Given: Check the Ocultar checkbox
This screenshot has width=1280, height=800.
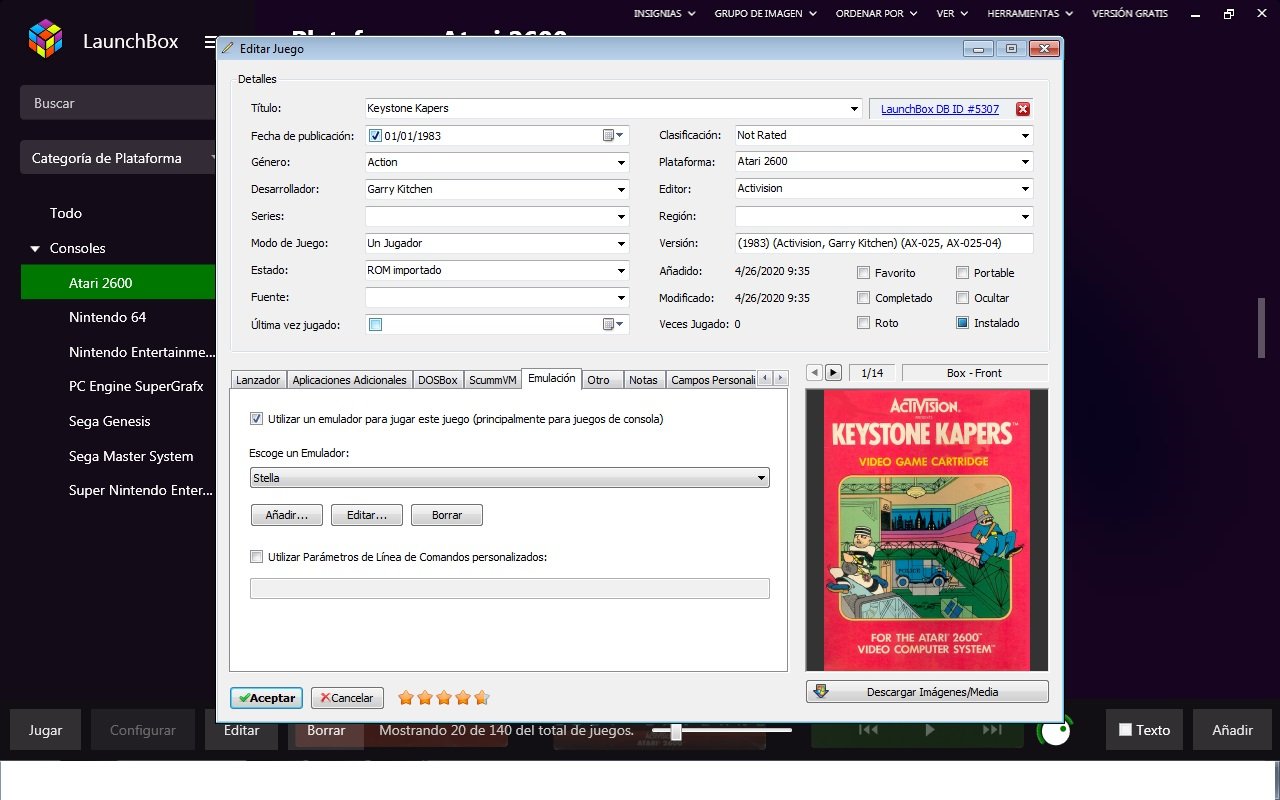Looking at the screenshot, I should pyautogui.click(x=963, y=298).
